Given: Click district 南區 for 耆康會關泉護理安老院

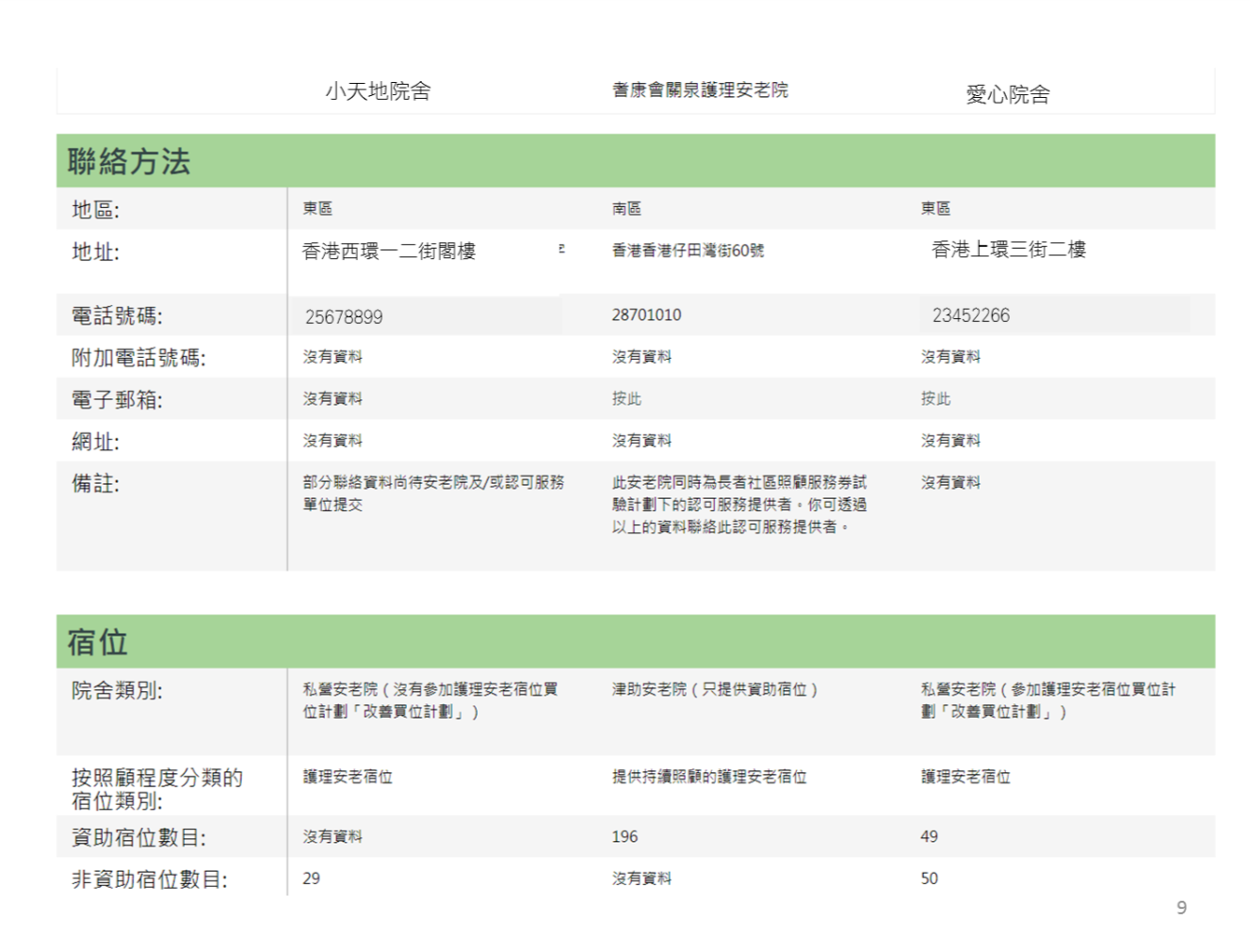Looking at the screenshot, I should (x=626, y=208).
